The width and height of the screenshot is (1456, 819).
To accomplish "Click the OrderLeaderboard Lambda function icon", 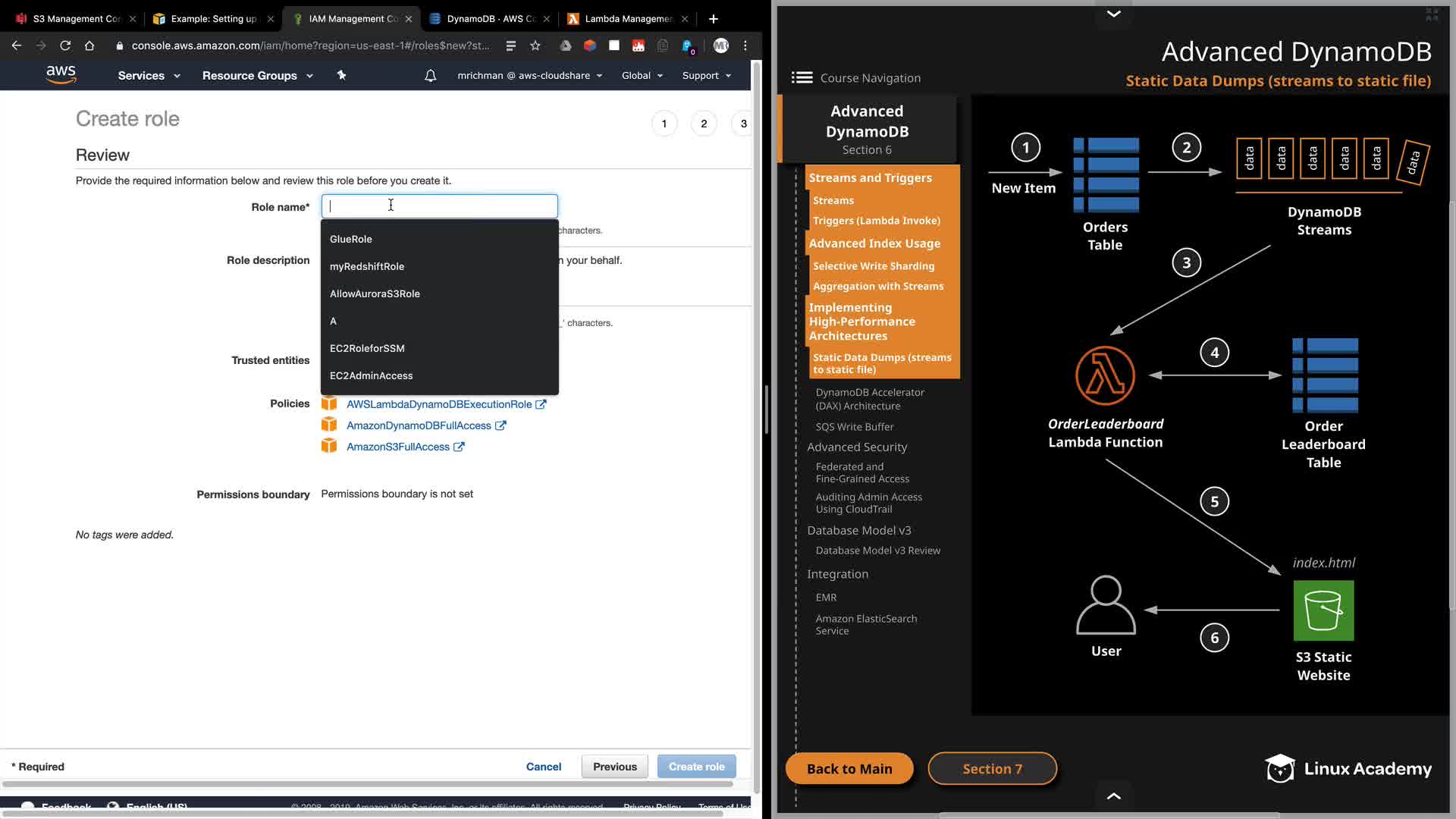I will [1105, 375].
